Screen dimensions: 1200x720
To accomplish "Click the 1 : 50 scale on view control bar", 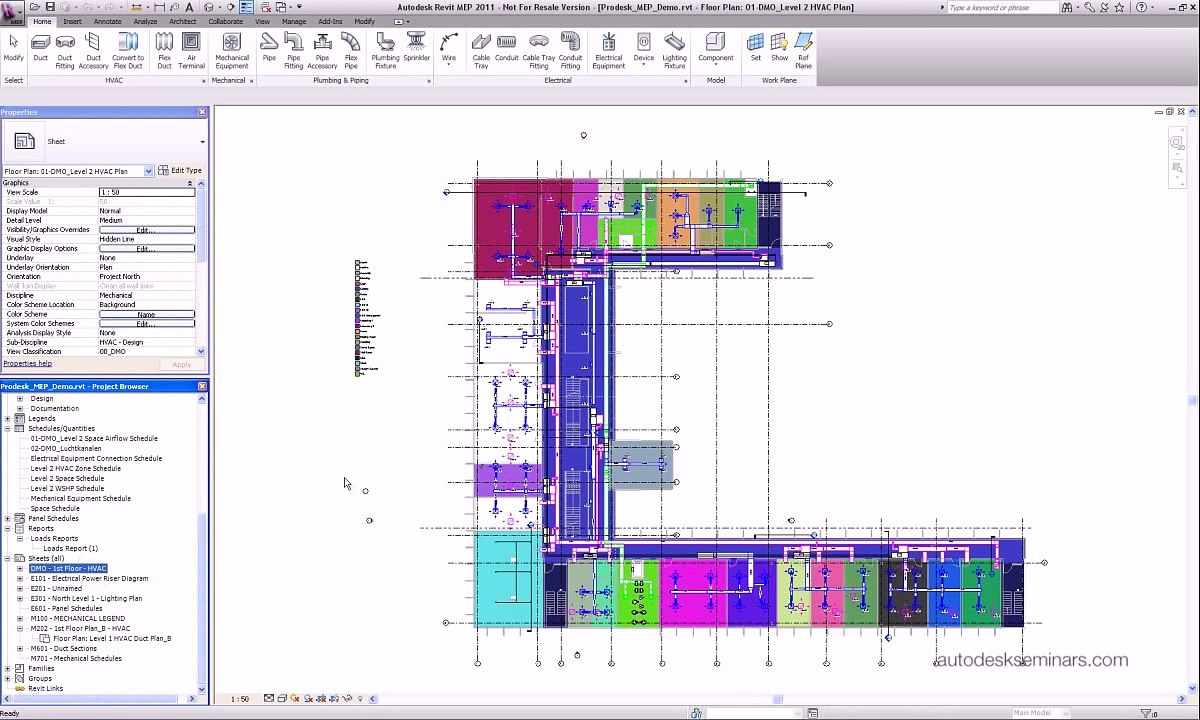I will coord(240,699).
